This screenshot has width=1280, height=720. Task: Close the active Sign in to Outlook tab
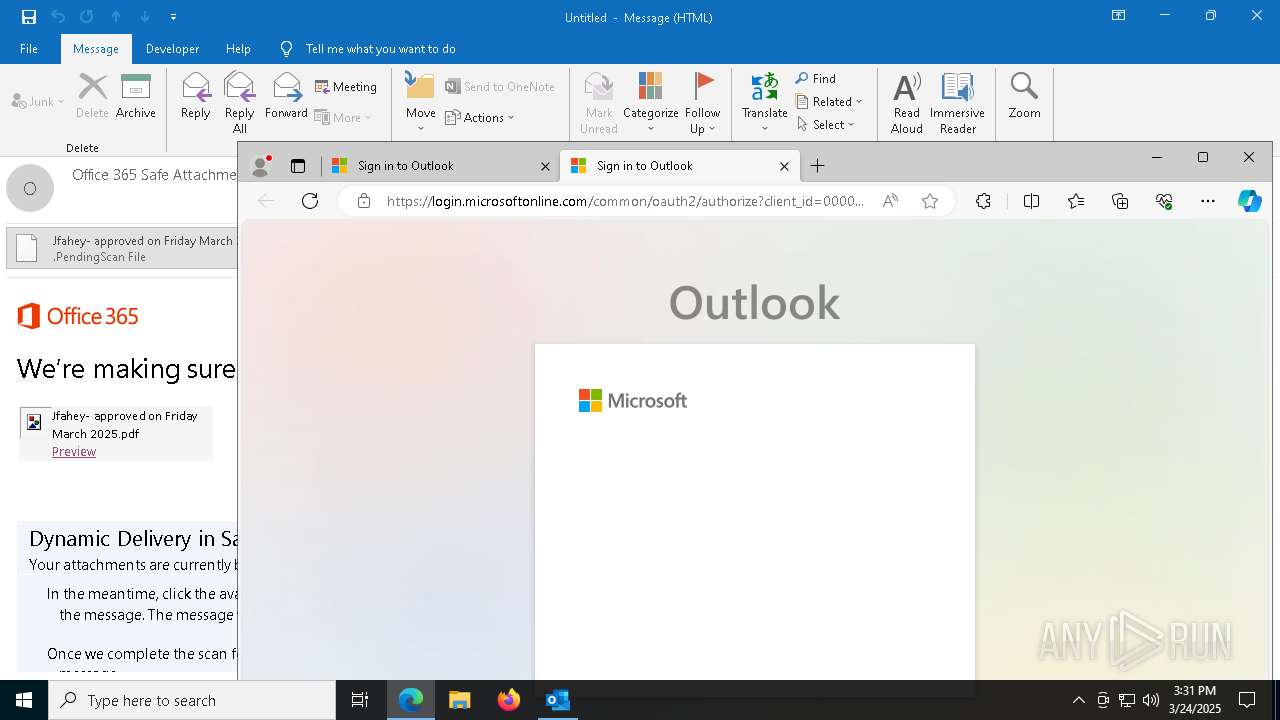click(784, 166)
